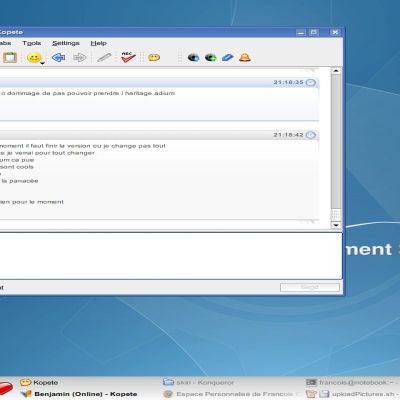Viewport: 400px width, 400px height.
Task: Minimize the Kopete chat window
Action: [x=301, y=32]
